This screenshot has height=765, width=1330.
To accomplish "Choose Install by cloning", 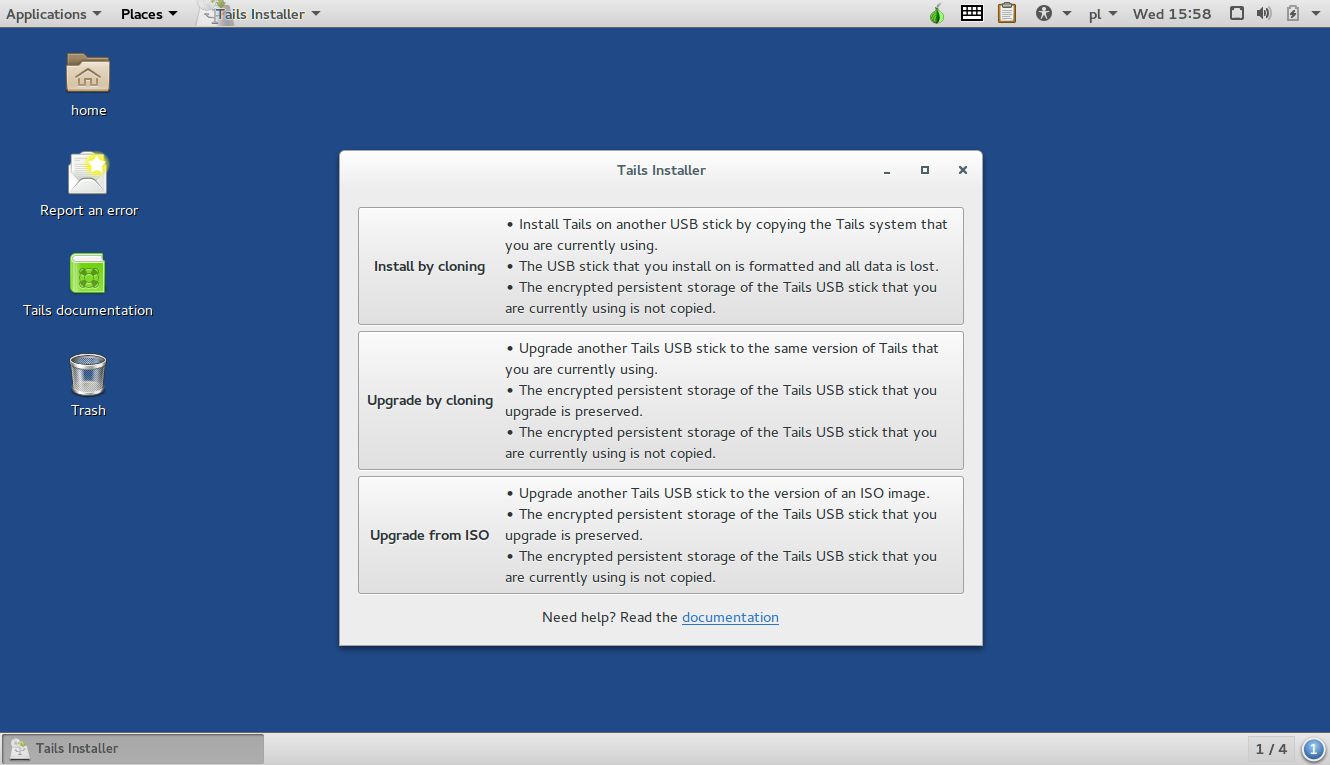I will (661, 266).
